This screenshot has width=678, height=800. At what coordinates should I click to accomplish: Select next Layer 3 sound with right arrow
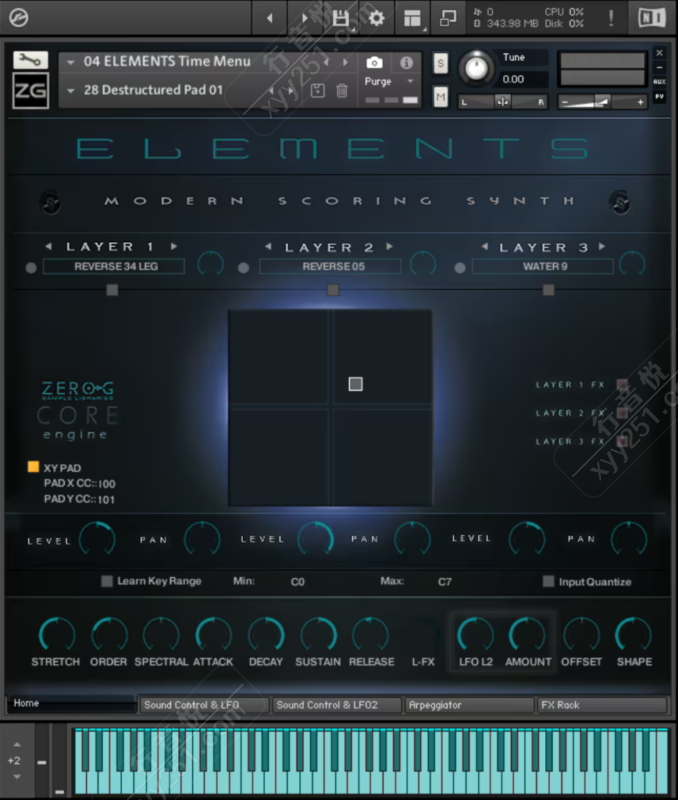(602, 247)
